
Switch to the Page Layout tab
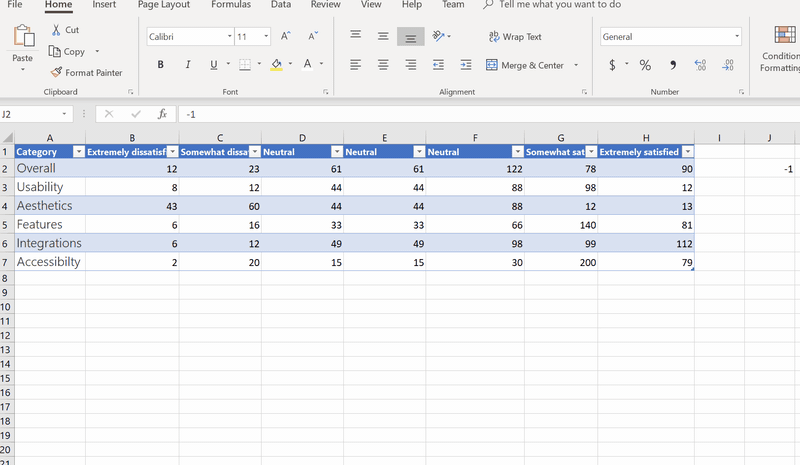(163, 5)
